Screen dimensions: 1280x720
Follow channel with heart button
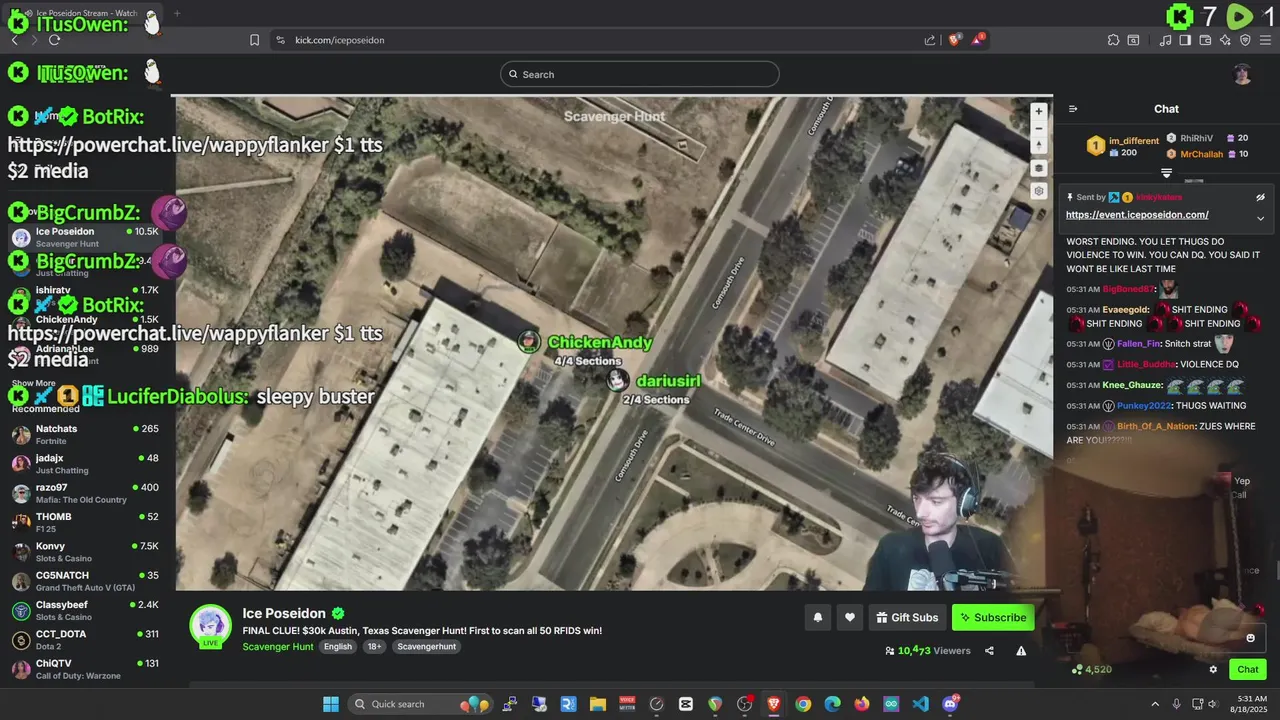(x=850, y=618)
